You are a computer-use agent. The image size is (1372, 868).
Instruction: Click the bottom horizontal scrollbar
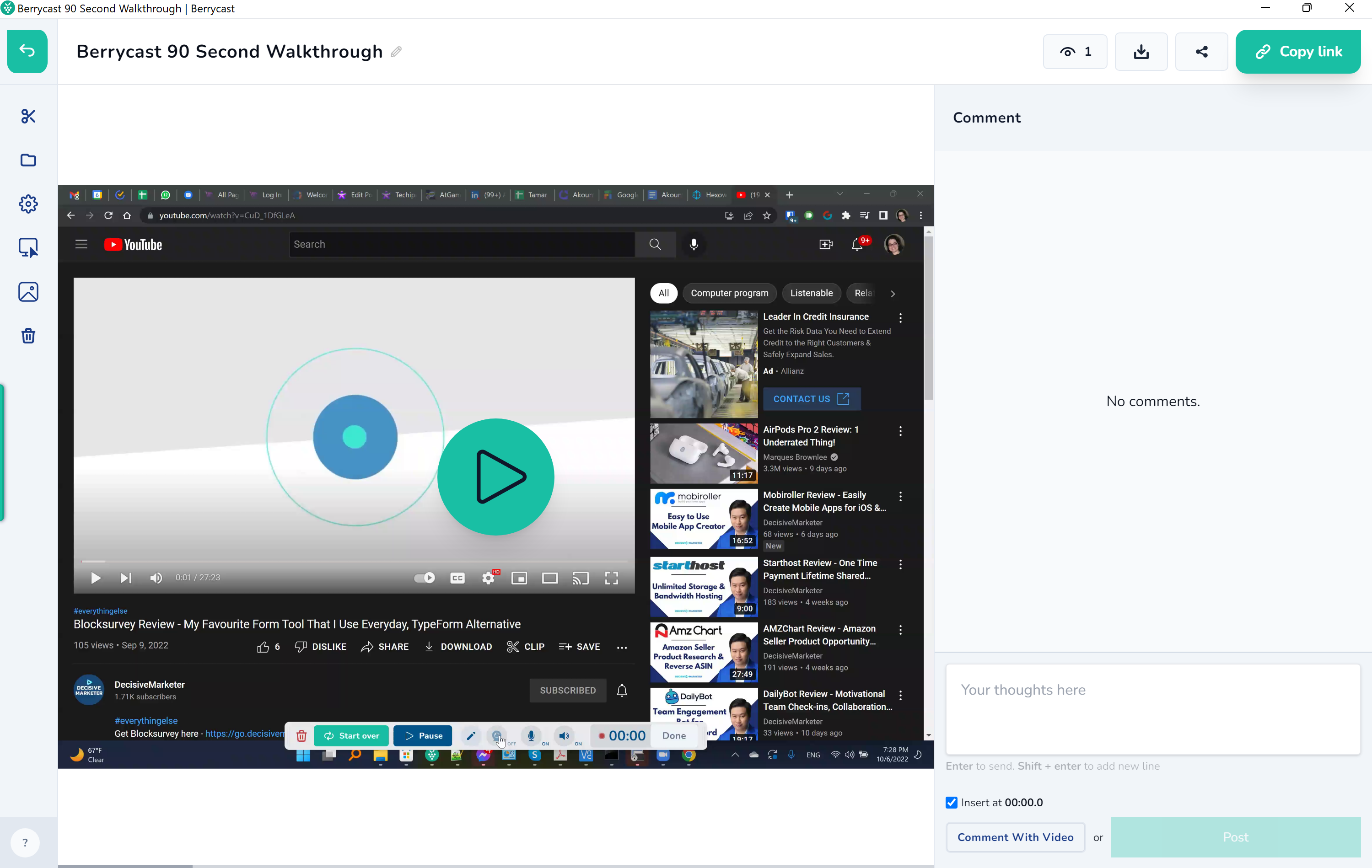coord(125,866)
